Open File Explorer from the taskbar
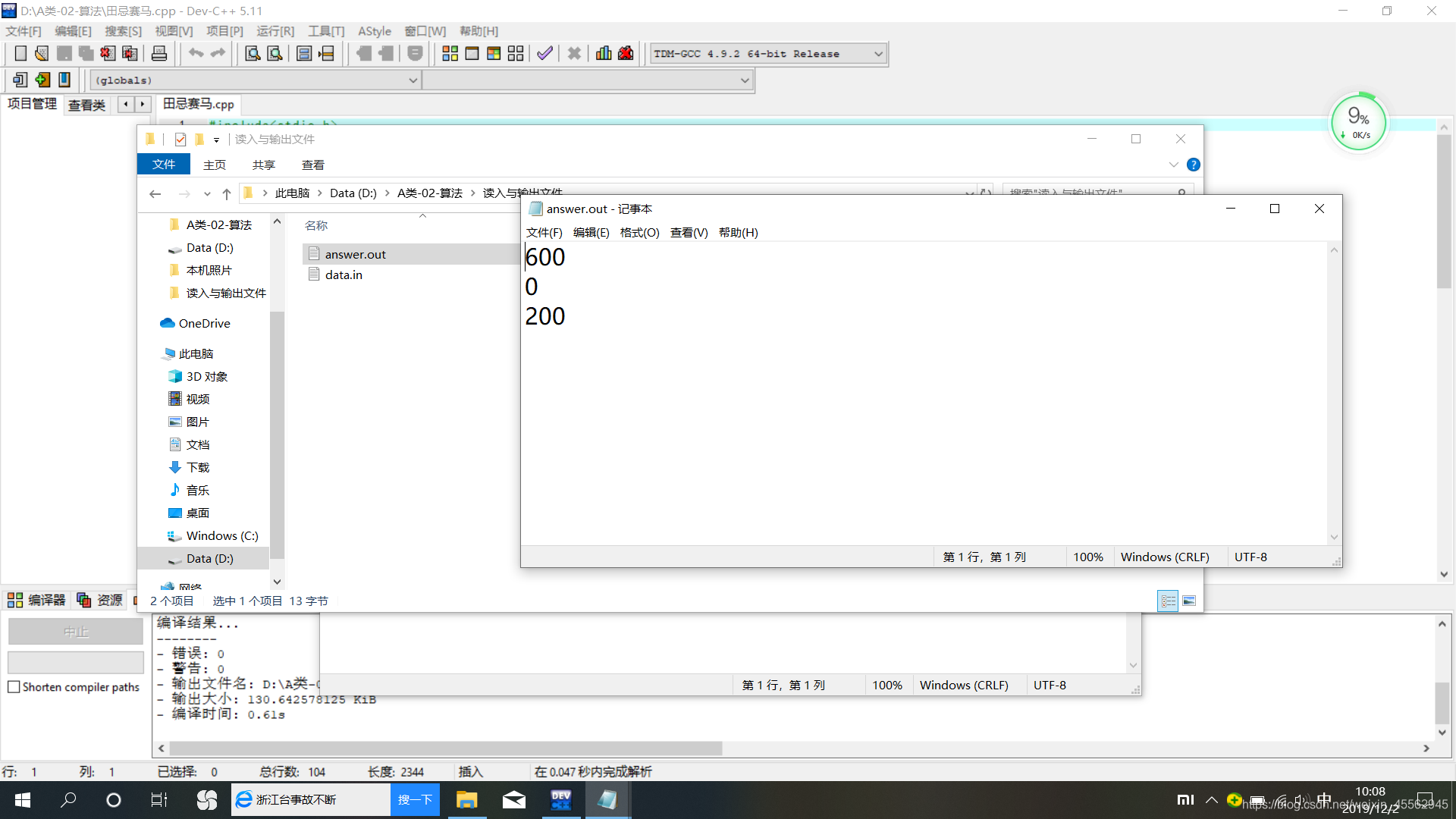1456x819 pixels. (467, 800)
